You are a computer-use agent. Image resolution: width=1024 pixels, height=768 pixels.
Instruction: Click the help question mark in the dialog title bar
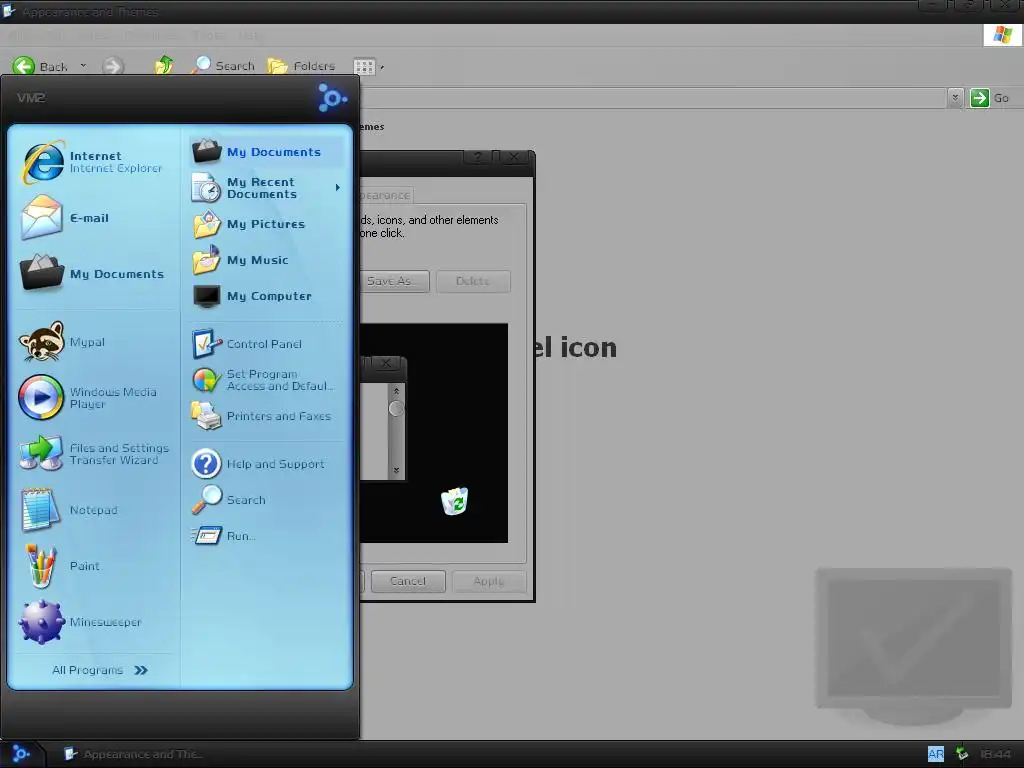tap(477, 157)
